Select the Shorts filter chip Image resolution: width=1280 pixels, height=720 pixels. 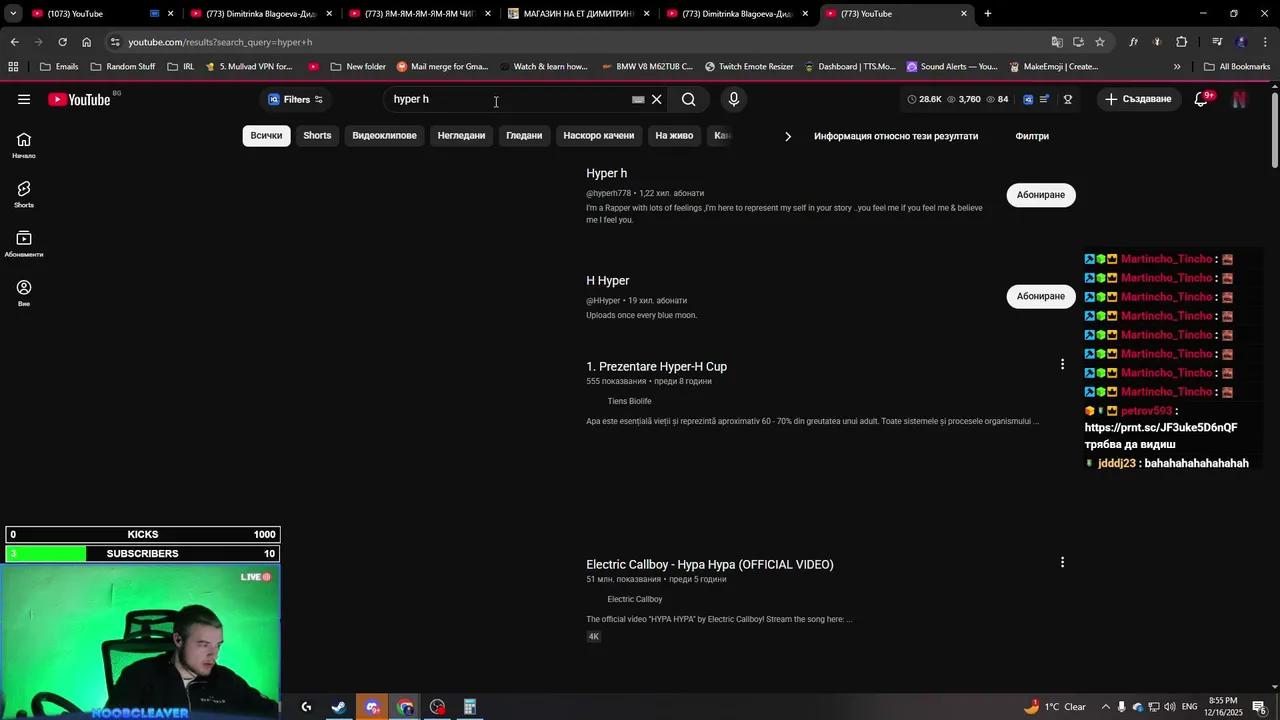tap(317, 136)
